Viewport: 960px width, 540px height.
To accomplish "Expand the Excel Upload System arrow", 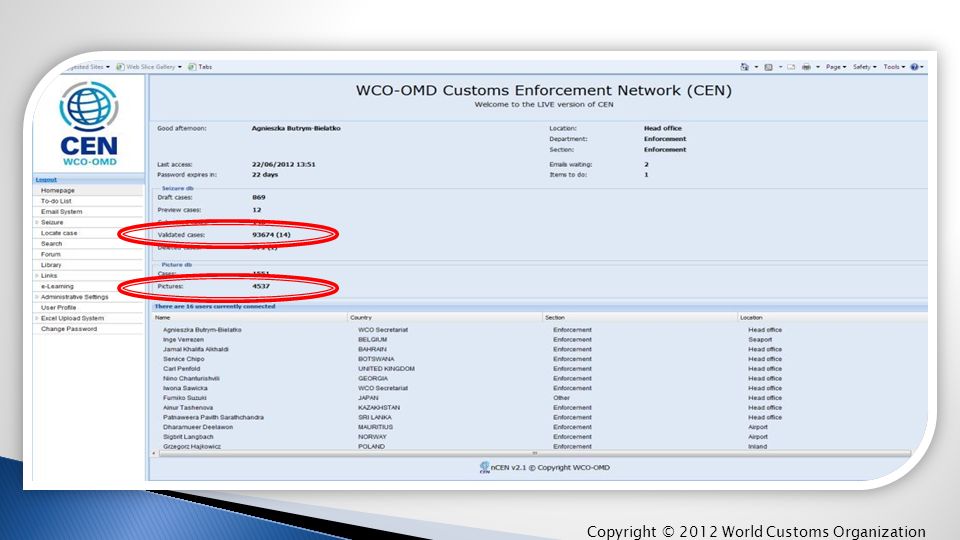I will [x=37, y=318].
